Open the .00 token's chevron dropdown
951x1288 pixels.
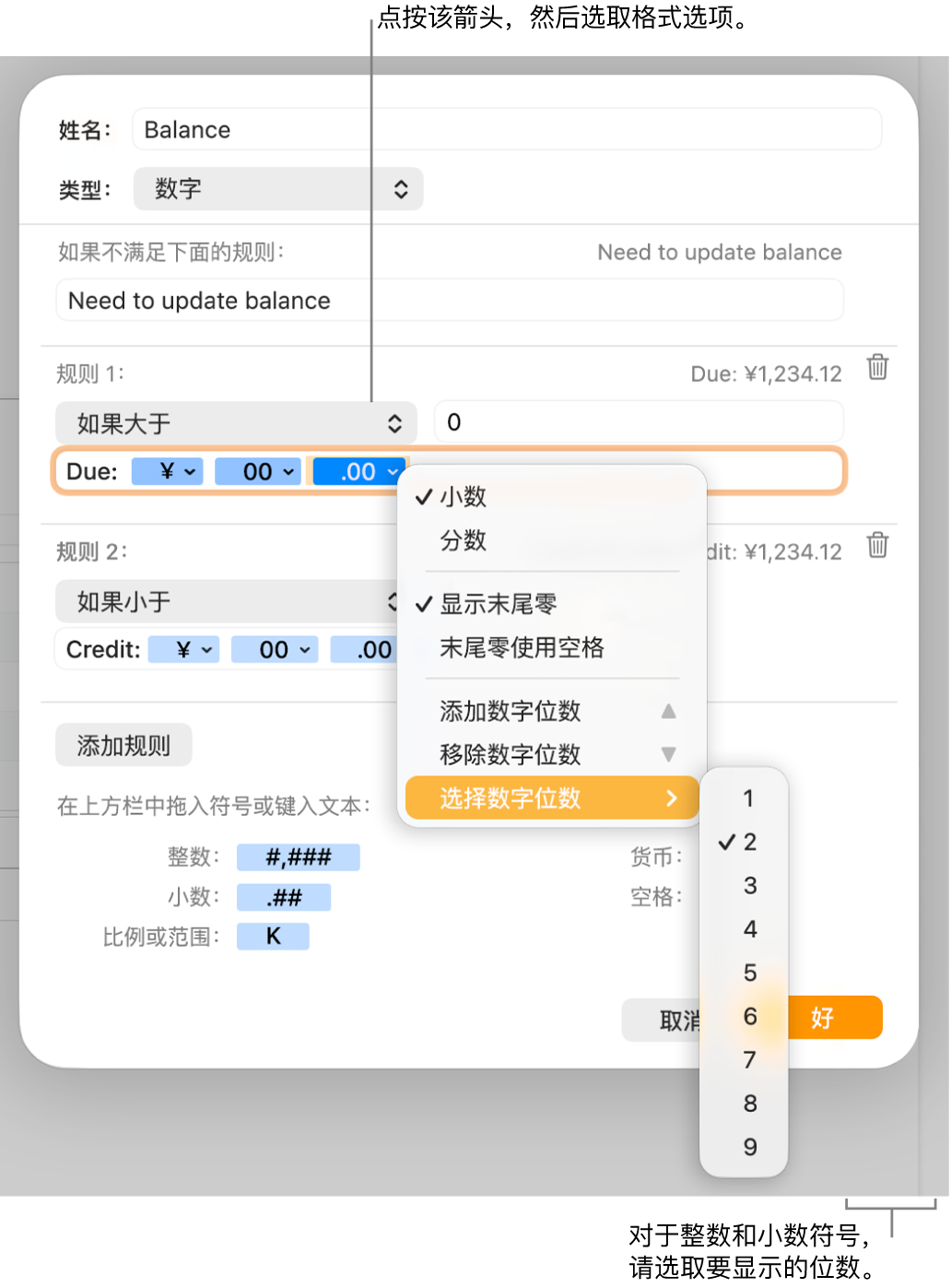coord(393,471)
